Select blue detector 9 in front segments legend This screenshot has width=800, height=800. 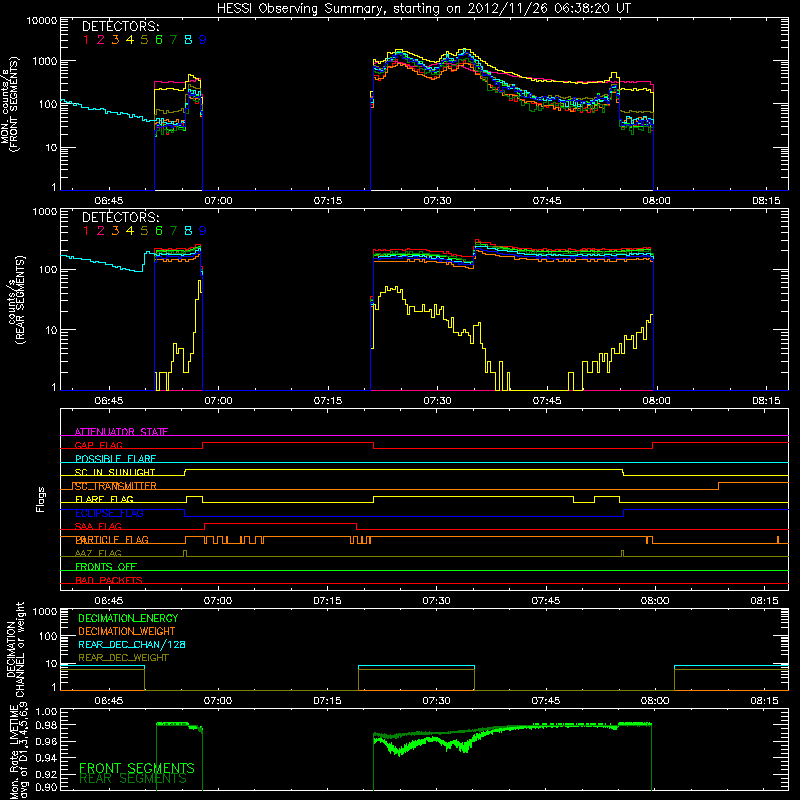coord(203,40)
